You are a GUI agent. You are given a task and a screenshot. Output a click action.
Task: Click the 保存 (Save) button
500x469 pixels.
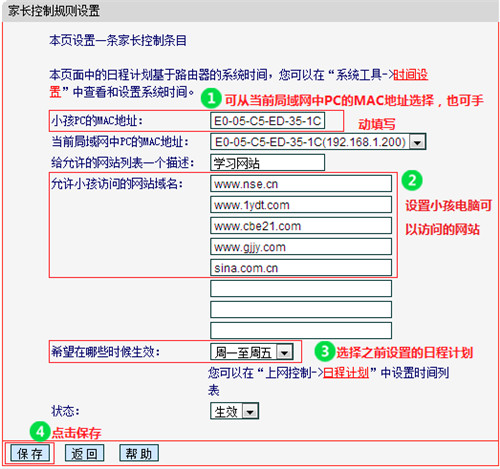coord(30,453)
